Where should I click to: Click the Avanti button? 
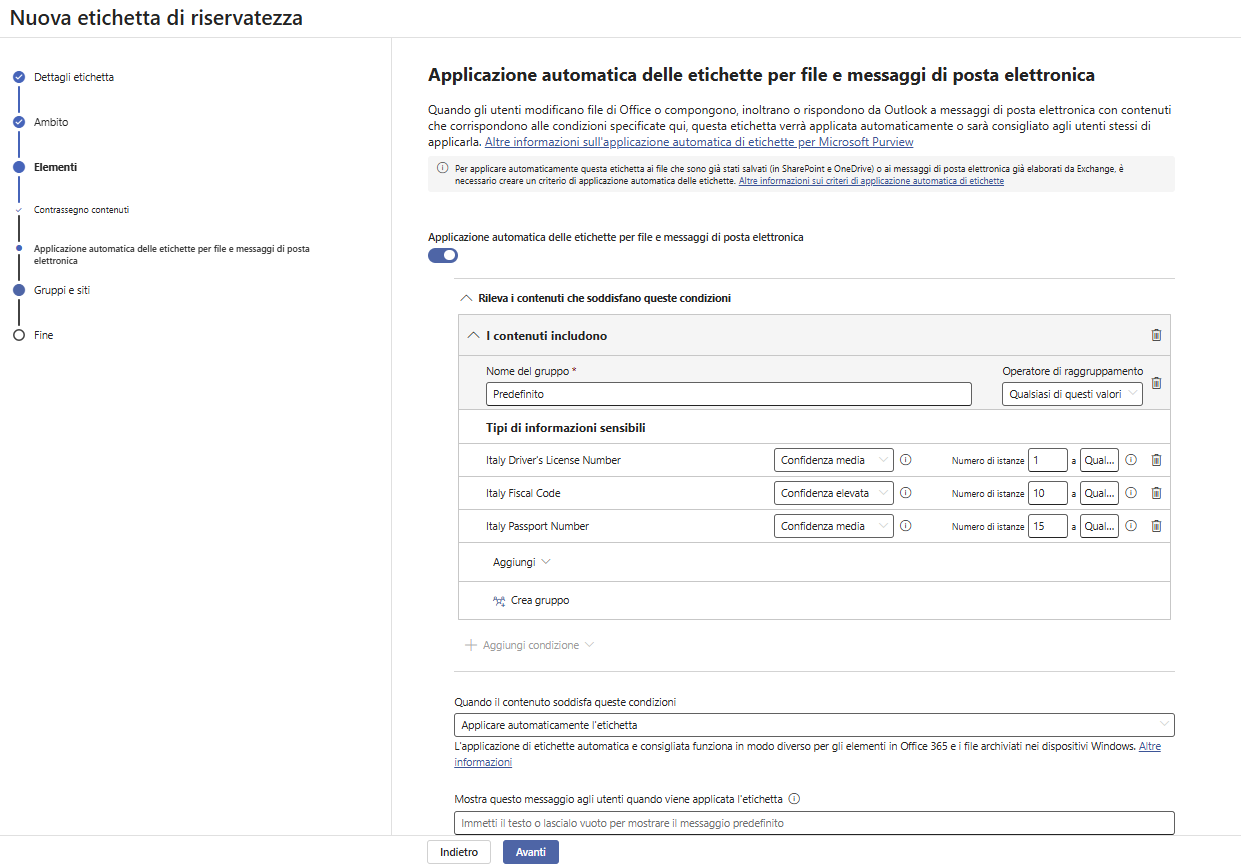pos(531,852)
